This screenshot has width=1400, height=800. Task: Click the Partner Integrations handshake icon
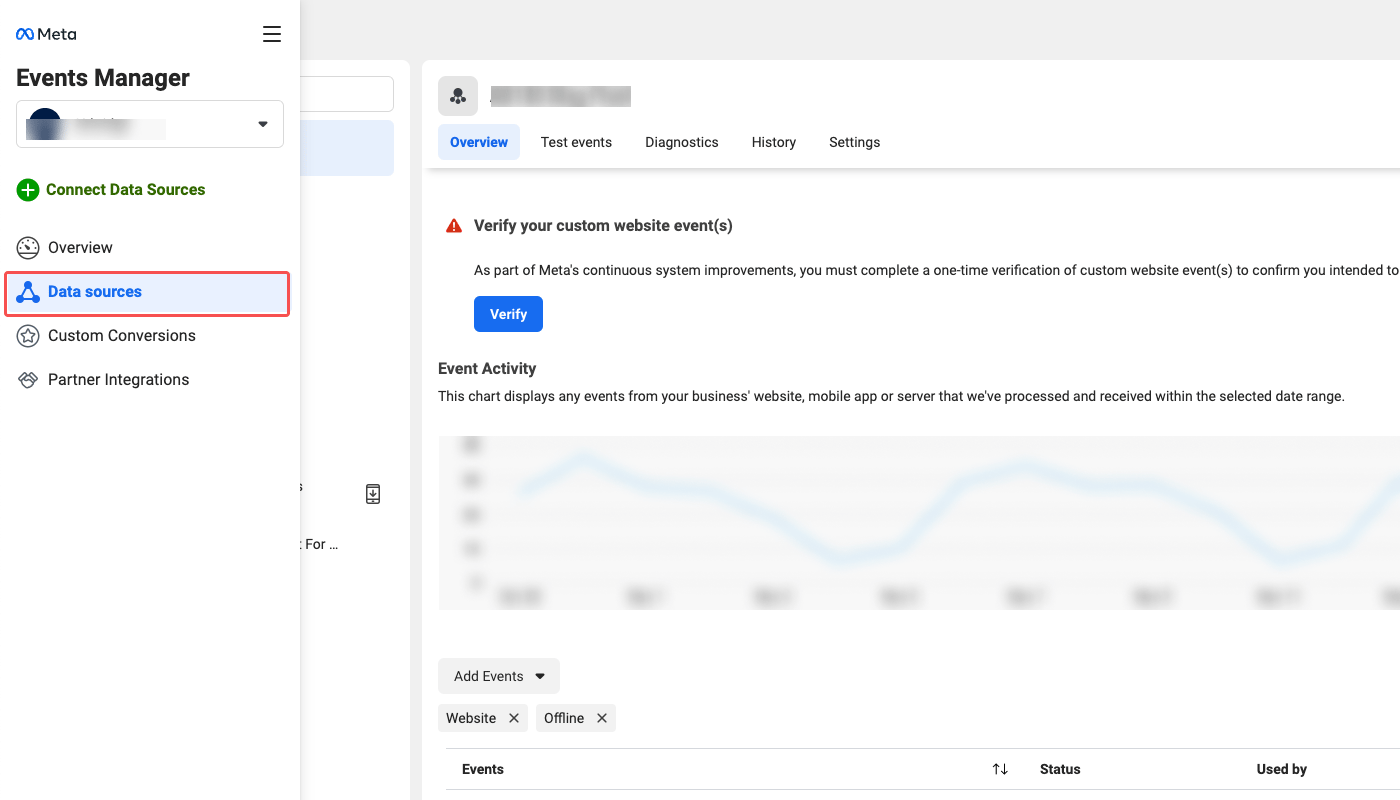28,380
